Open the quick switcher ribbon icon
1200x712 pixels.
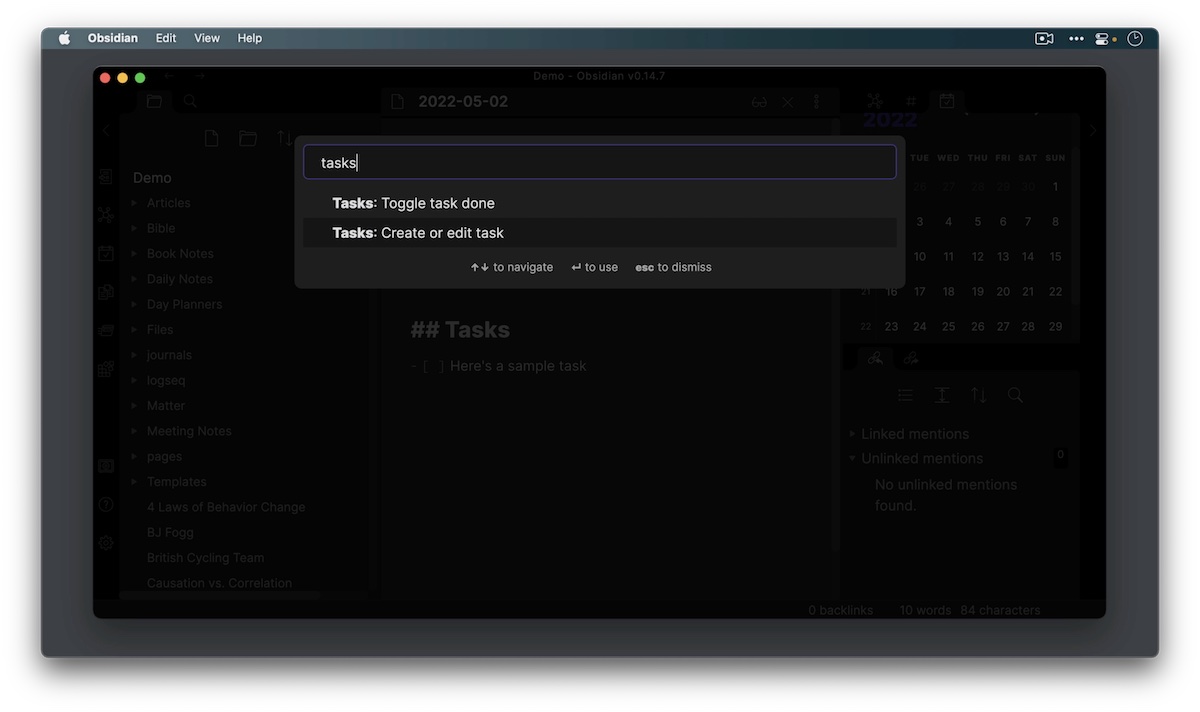[106, 176]
